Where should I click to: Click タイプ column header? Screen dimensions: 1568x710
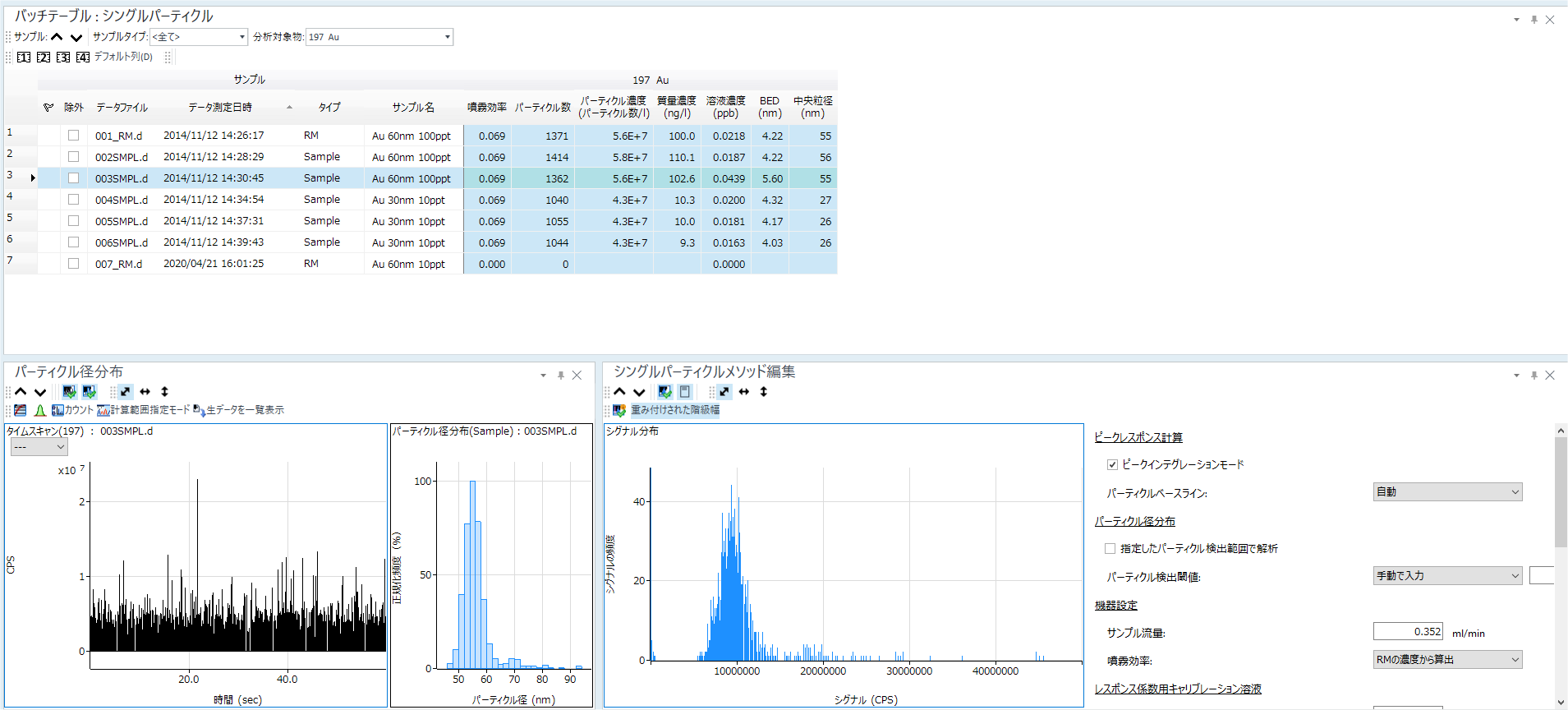point(329,108)
